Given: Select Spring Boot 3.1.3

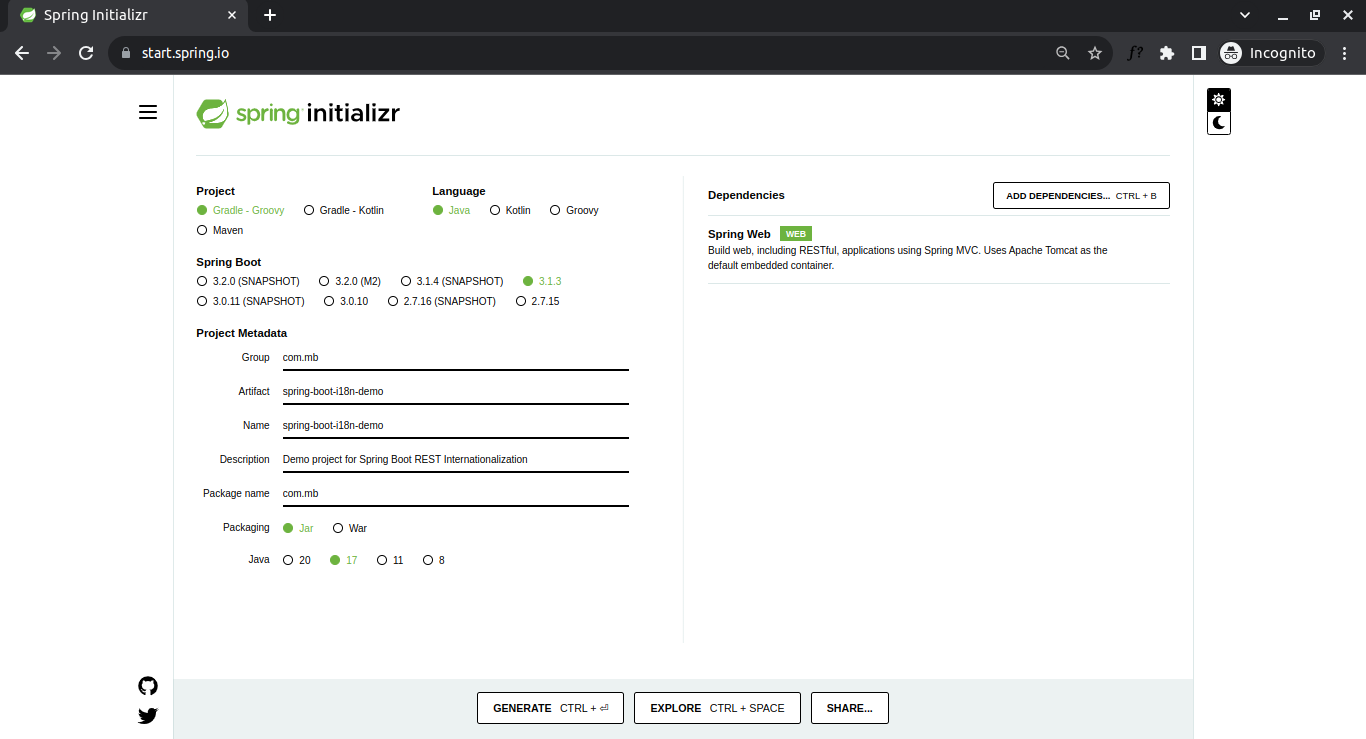Looking at the screenshot, I should [x=541, y=282].
